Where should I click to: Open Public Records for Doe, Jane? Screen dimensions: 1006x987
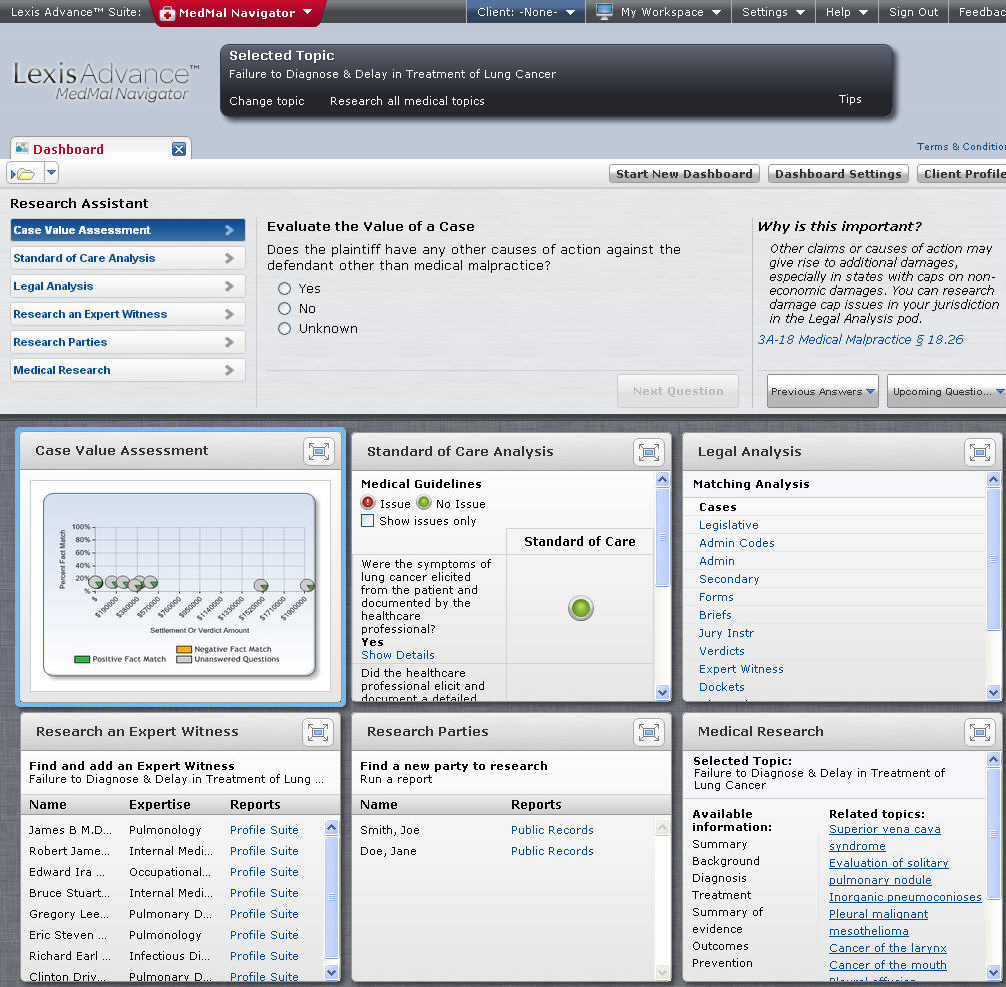(552, 851)
